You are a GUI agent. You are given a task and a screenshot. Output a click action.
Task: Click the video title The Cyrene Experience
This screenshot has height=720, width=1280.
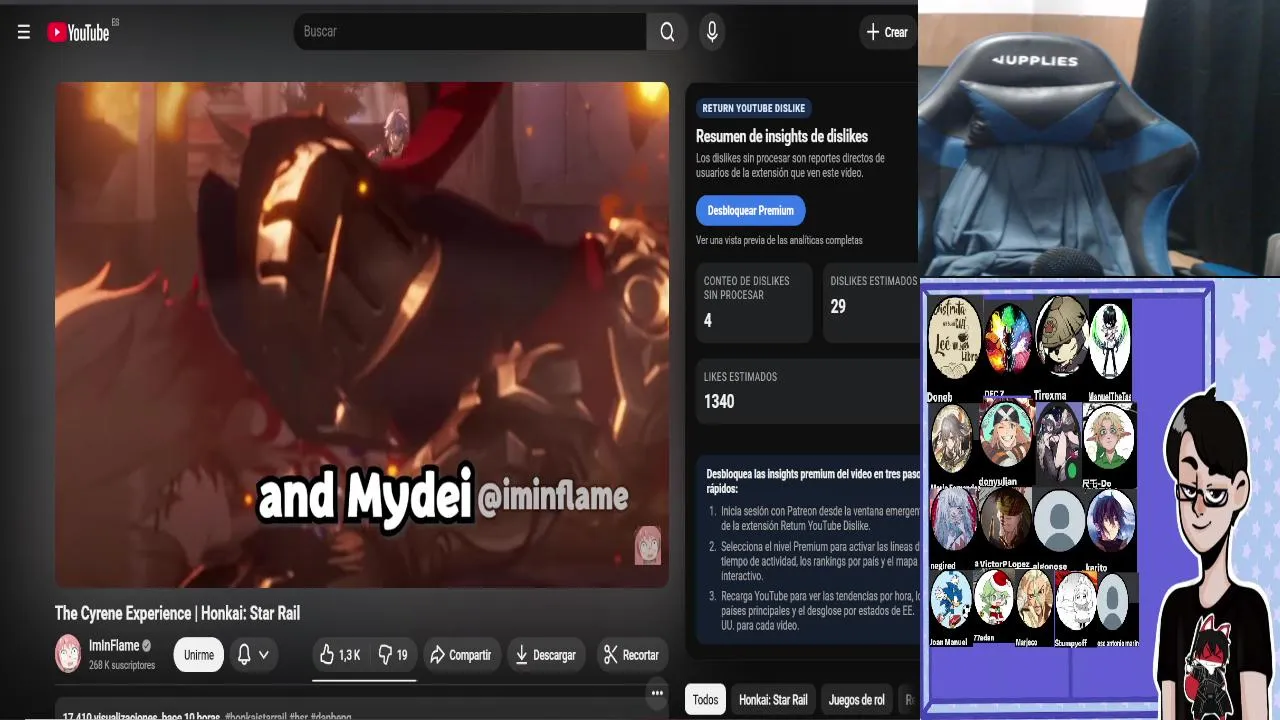[177, 613]
